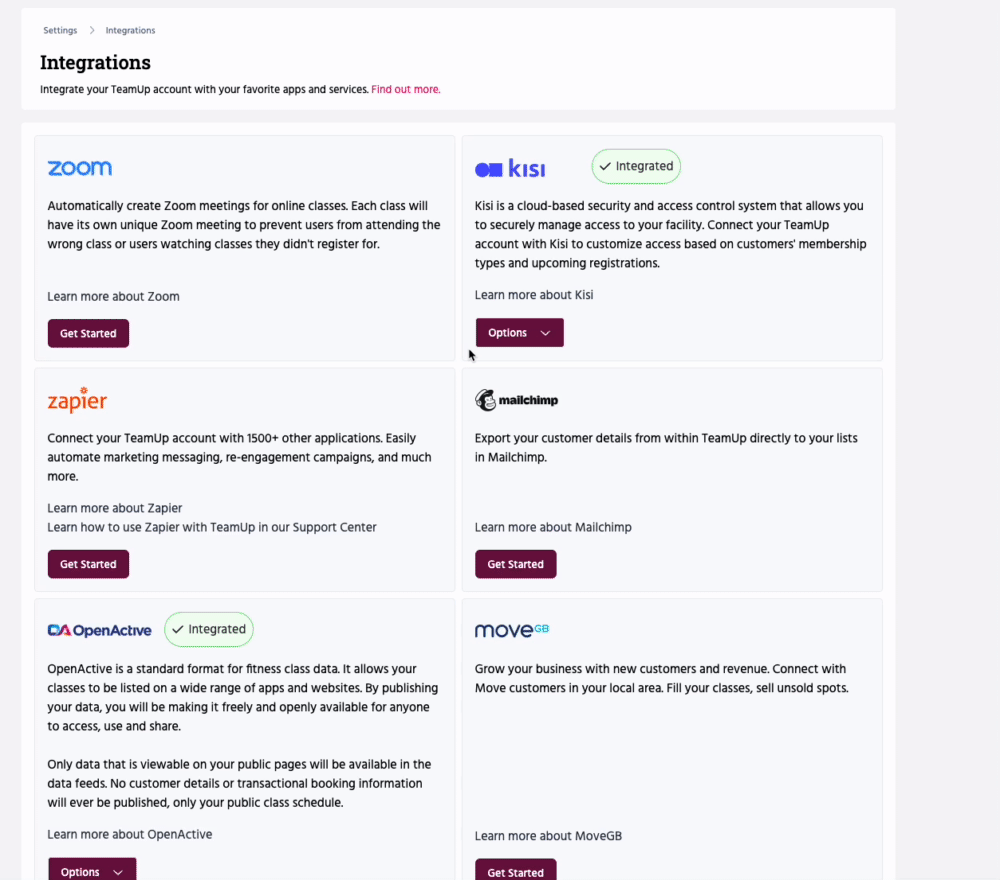This screenshot has height=880, width=1000.
Task: Click the Kisi Integrated checkmark badge
Action: (636, 167)
